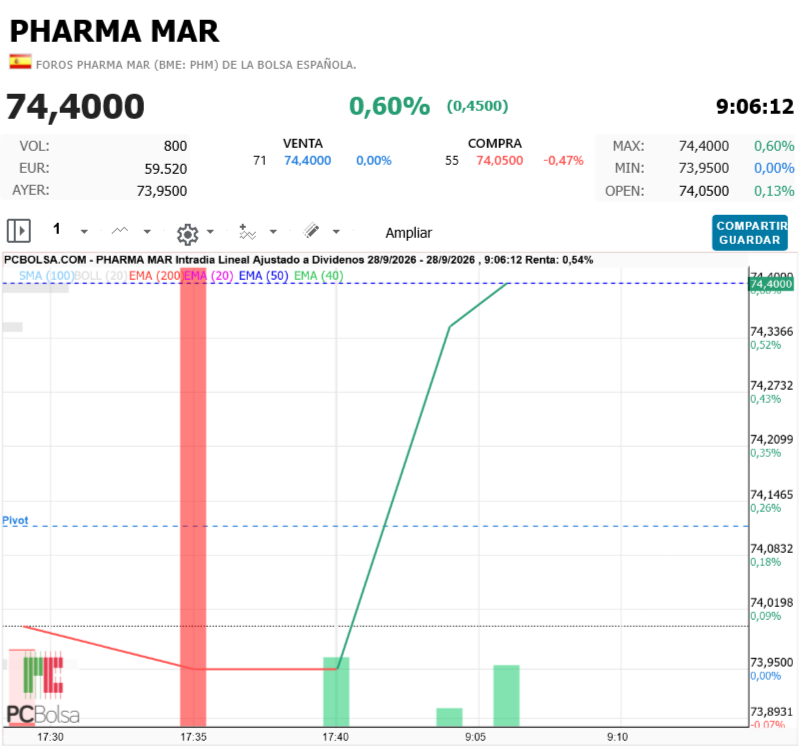Open the indicators add icon
This screenshot has width=800, height=746.
pos(247,232)
